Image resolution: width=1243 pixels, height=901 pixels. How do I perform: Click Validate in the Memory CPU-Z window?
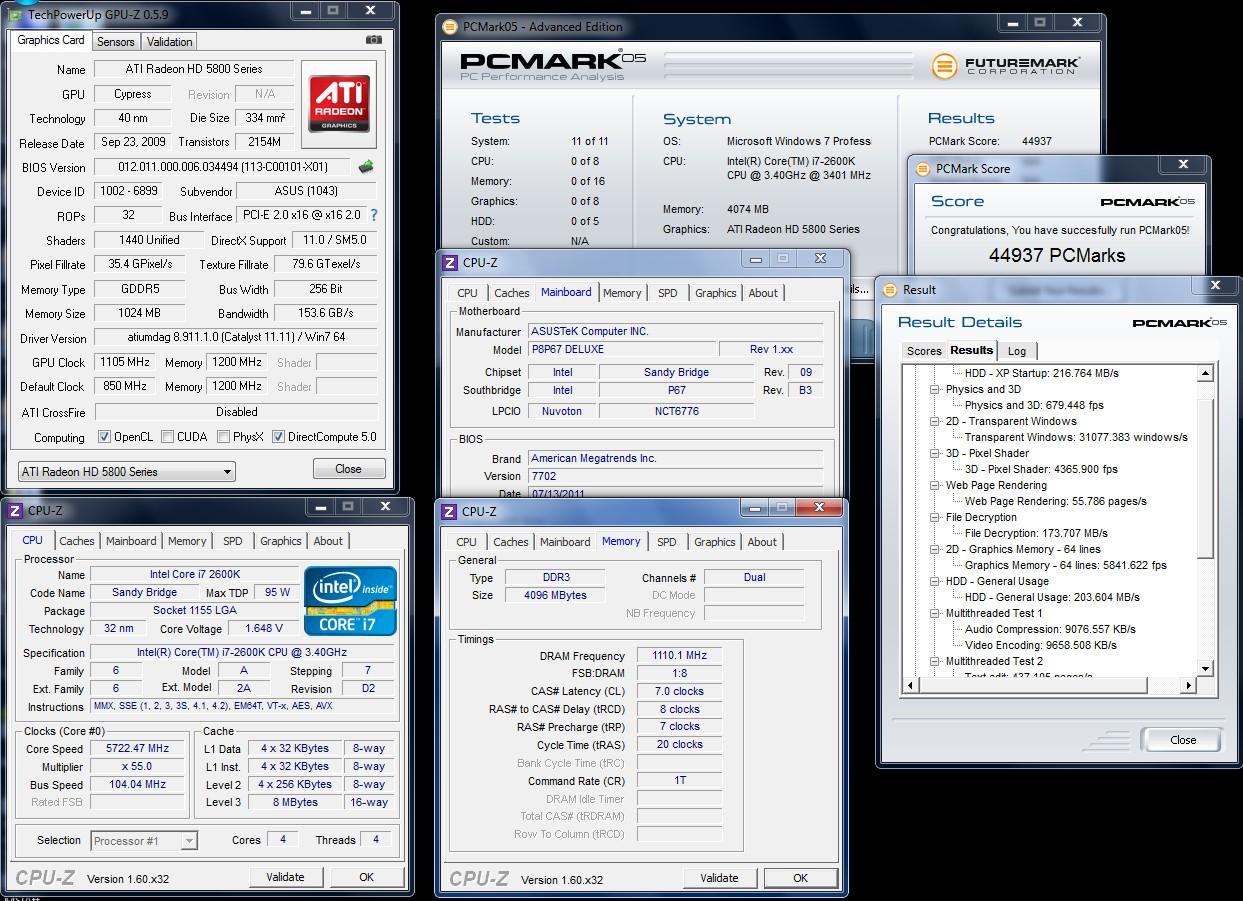(x=719, y=878)
